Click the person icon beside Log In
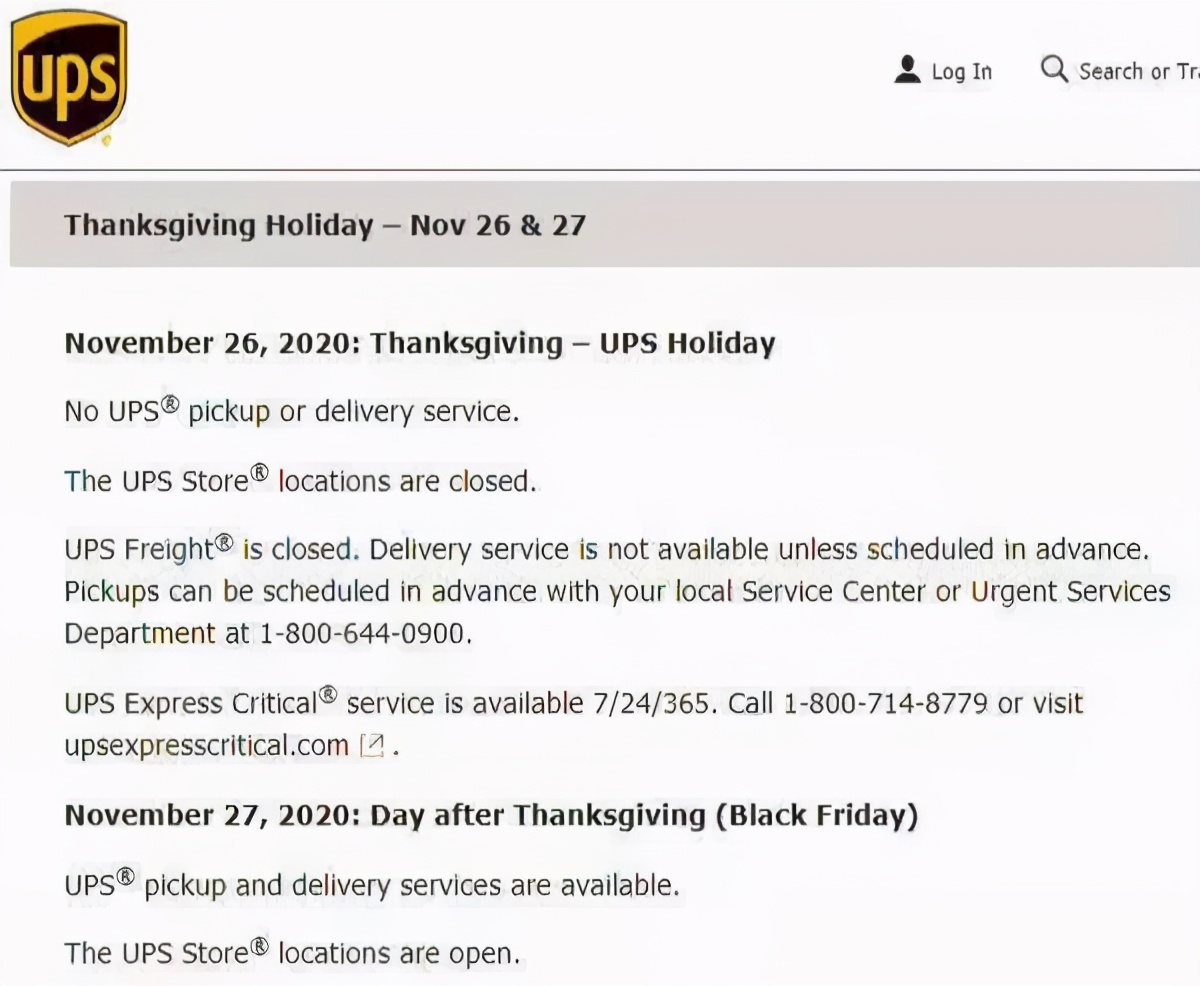The height and width of the screenshot is (986, 1200). click(907, 70)
